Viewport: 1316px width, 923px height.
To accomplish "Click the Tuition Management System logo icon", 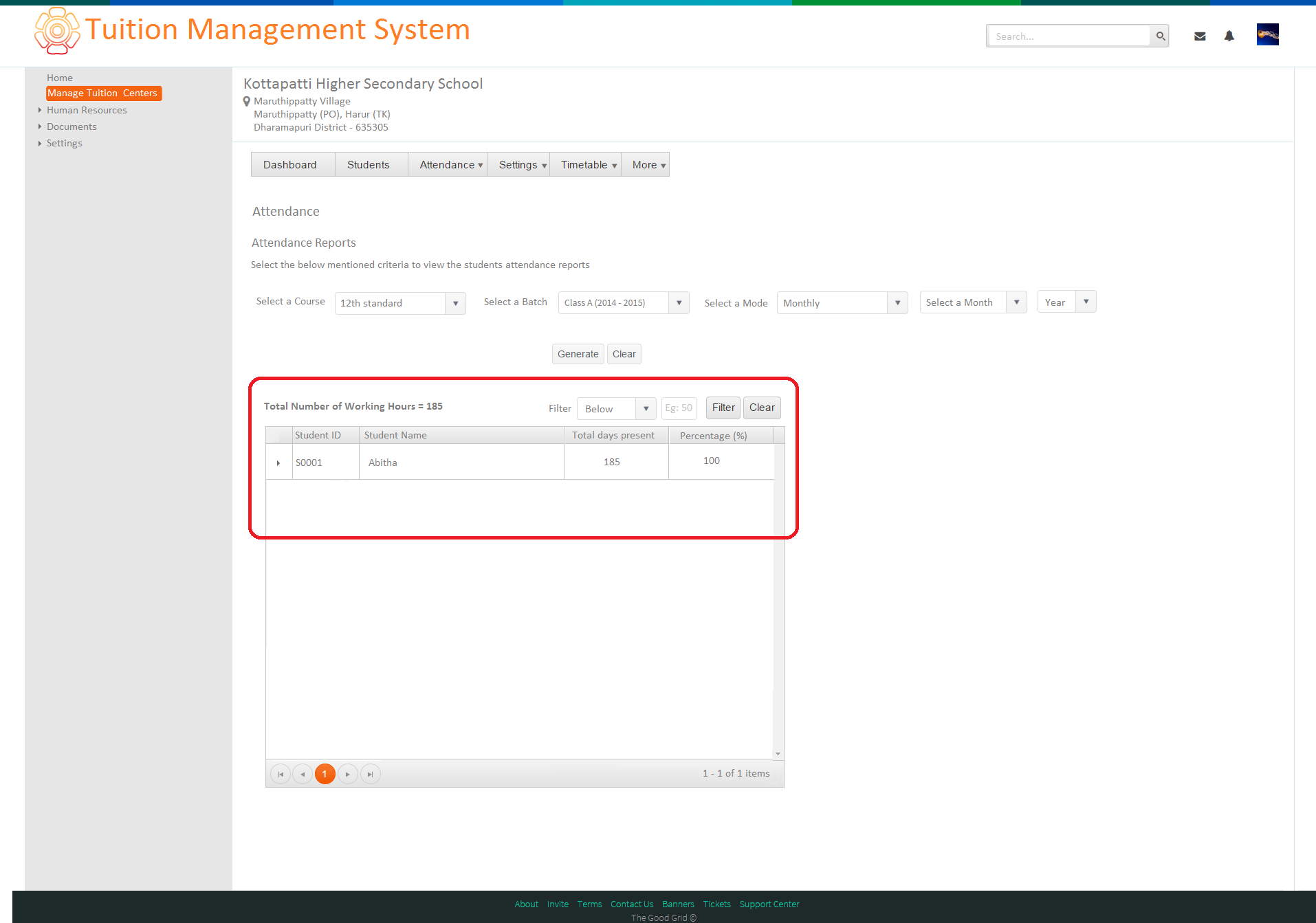I will point(58,30).
